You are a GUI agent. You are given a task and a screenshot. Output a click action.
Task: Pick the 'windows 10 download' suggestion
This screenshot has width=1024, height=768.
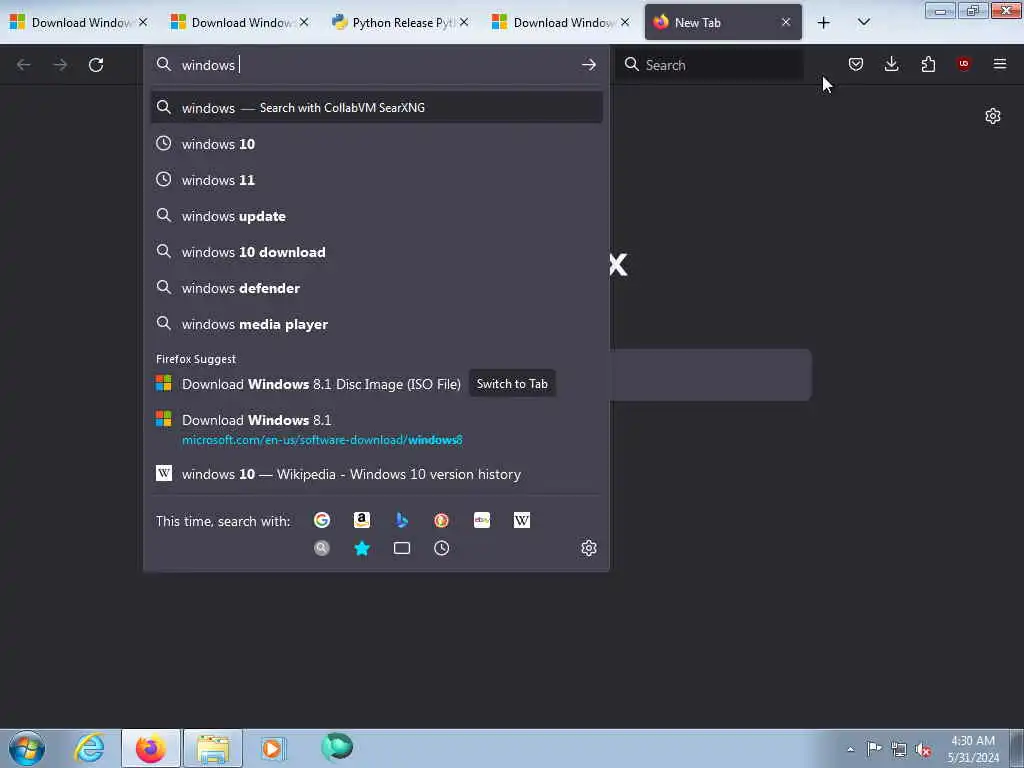tap(376, 252)
